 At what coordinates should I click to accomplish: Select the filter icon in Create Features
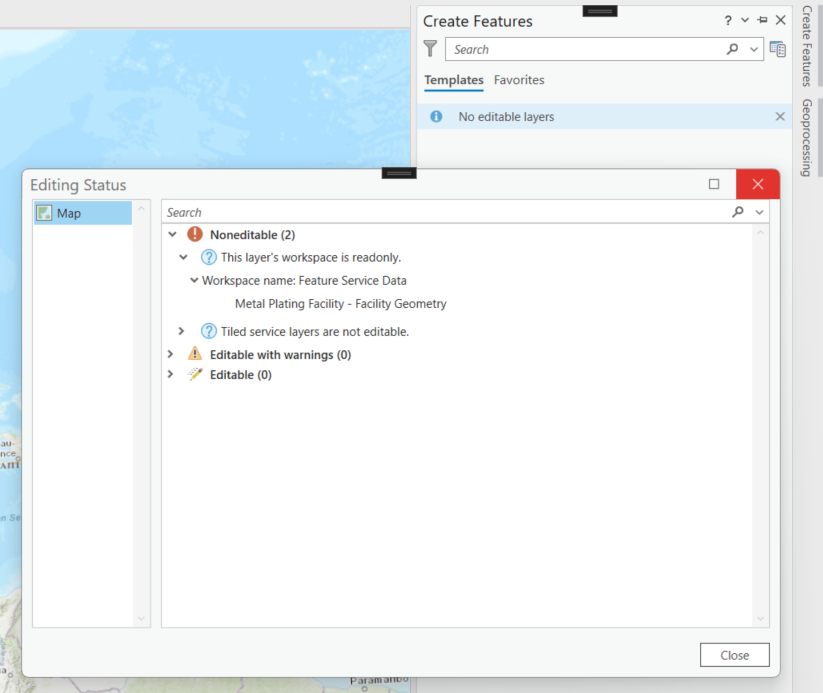430,48
